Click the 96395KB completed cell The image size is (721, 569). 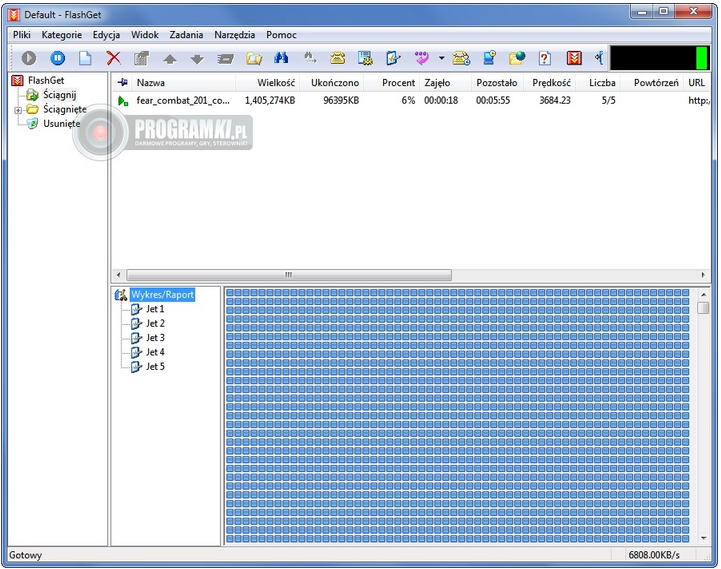pyautogui.click(x=341, y=101)
